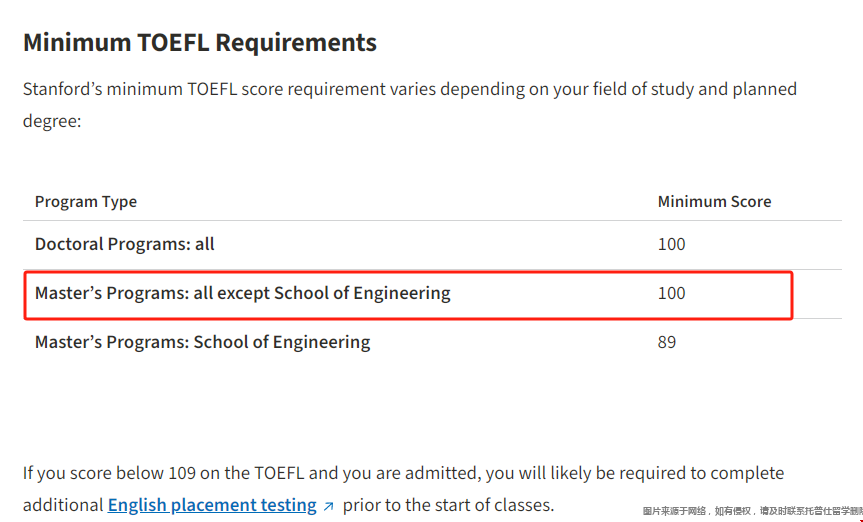Click the external link arrow icon
This screenshot has height=522, width=863.
328,506
